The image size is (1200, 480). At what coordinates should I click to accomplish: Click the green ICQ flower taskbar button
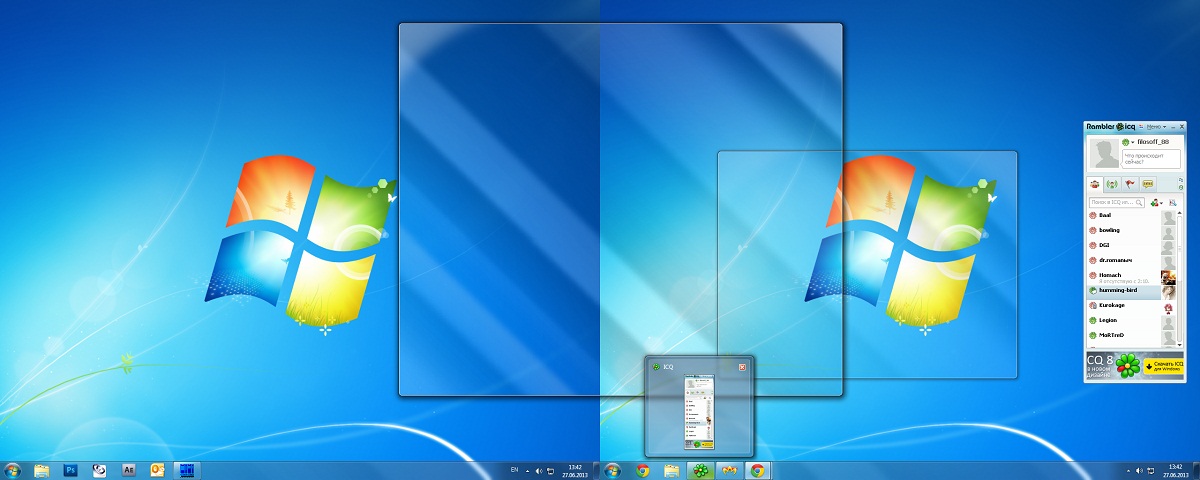click(x=700, y=469)
